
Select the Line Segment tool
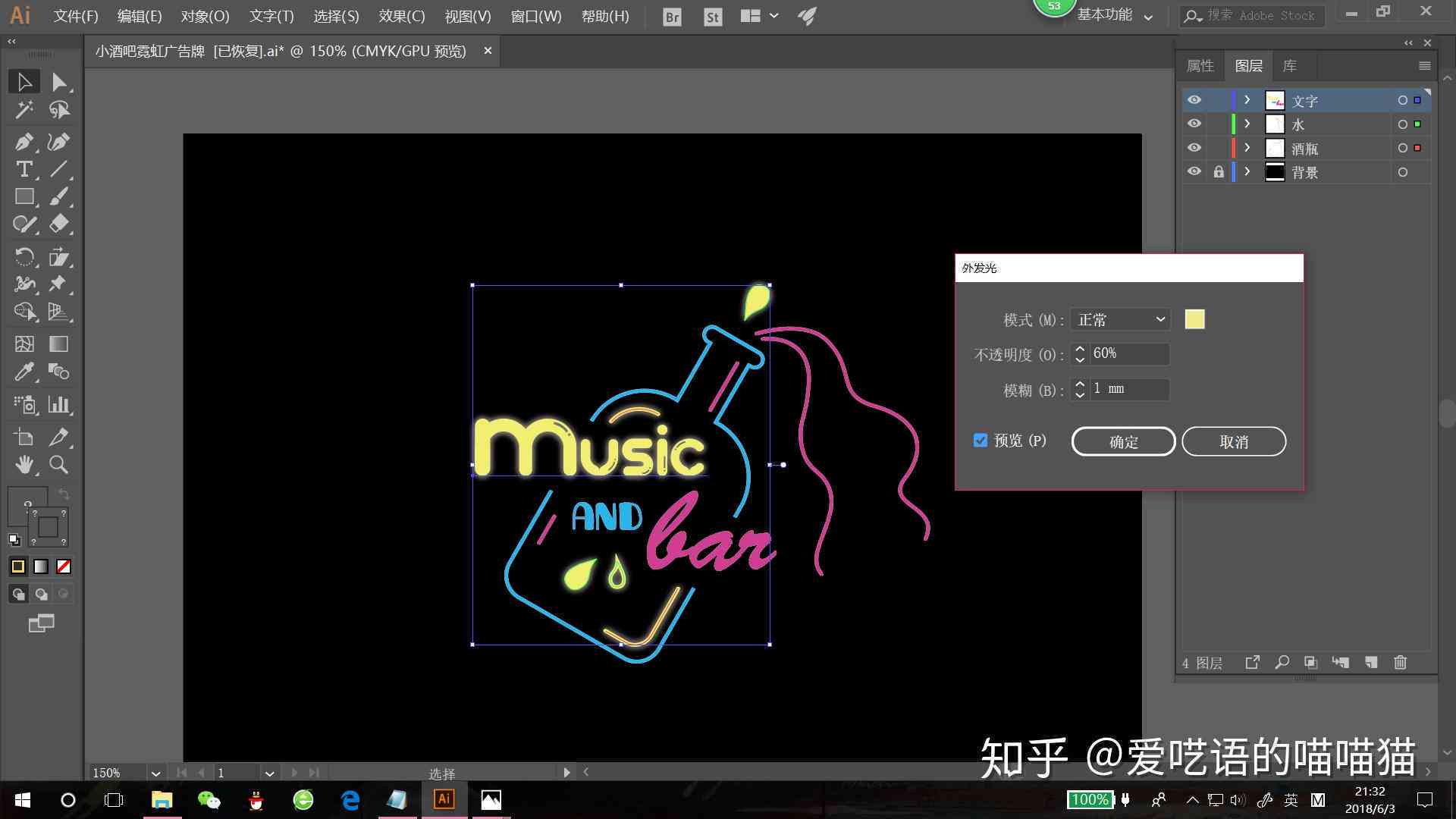point(59,169)
